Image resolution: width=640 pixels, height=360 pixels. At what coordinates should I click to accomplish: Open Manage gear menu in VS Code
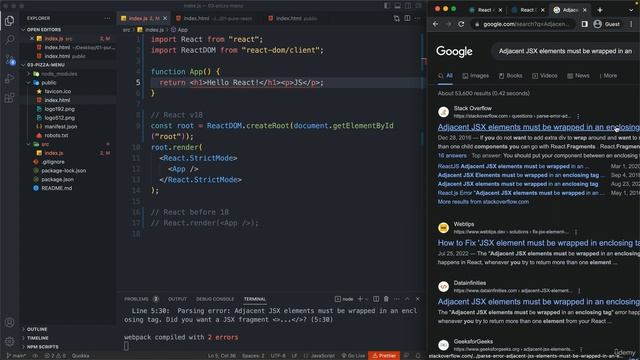[9, 341]
